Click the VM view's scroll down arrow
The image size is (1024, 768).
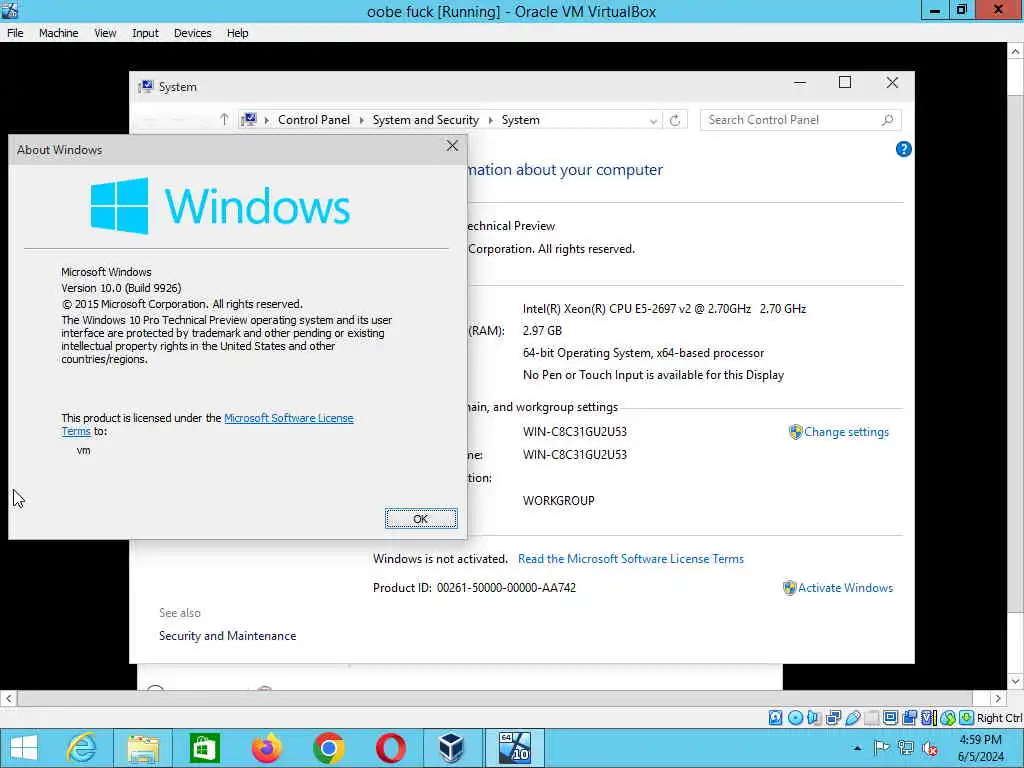coord(1016,682)
